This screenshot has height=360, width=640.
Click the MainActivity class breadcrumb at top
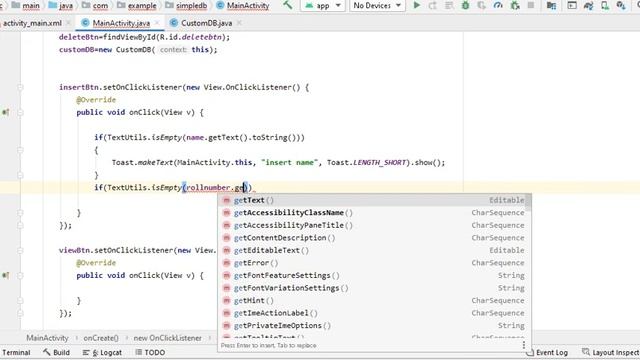coord(243,5)
